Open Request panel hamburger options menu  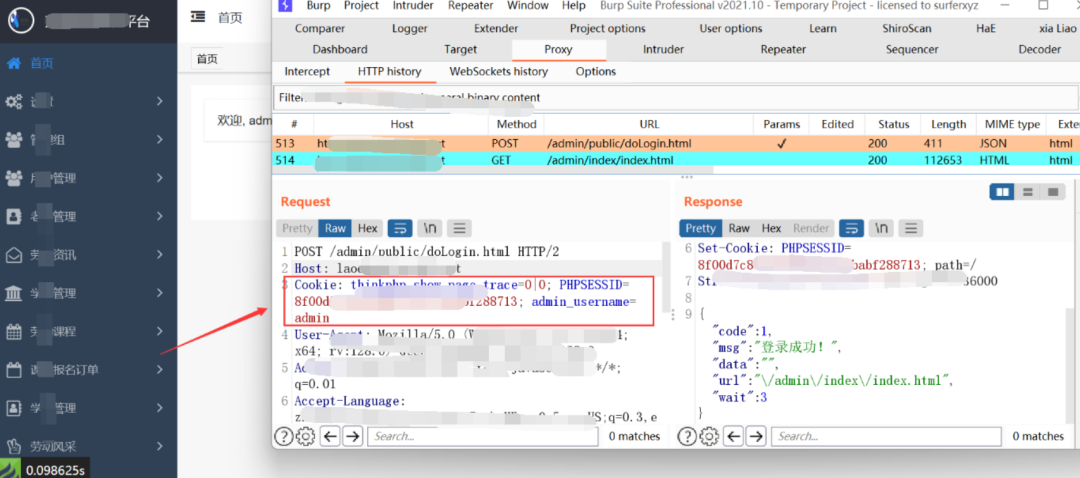[x=459, y=228]
